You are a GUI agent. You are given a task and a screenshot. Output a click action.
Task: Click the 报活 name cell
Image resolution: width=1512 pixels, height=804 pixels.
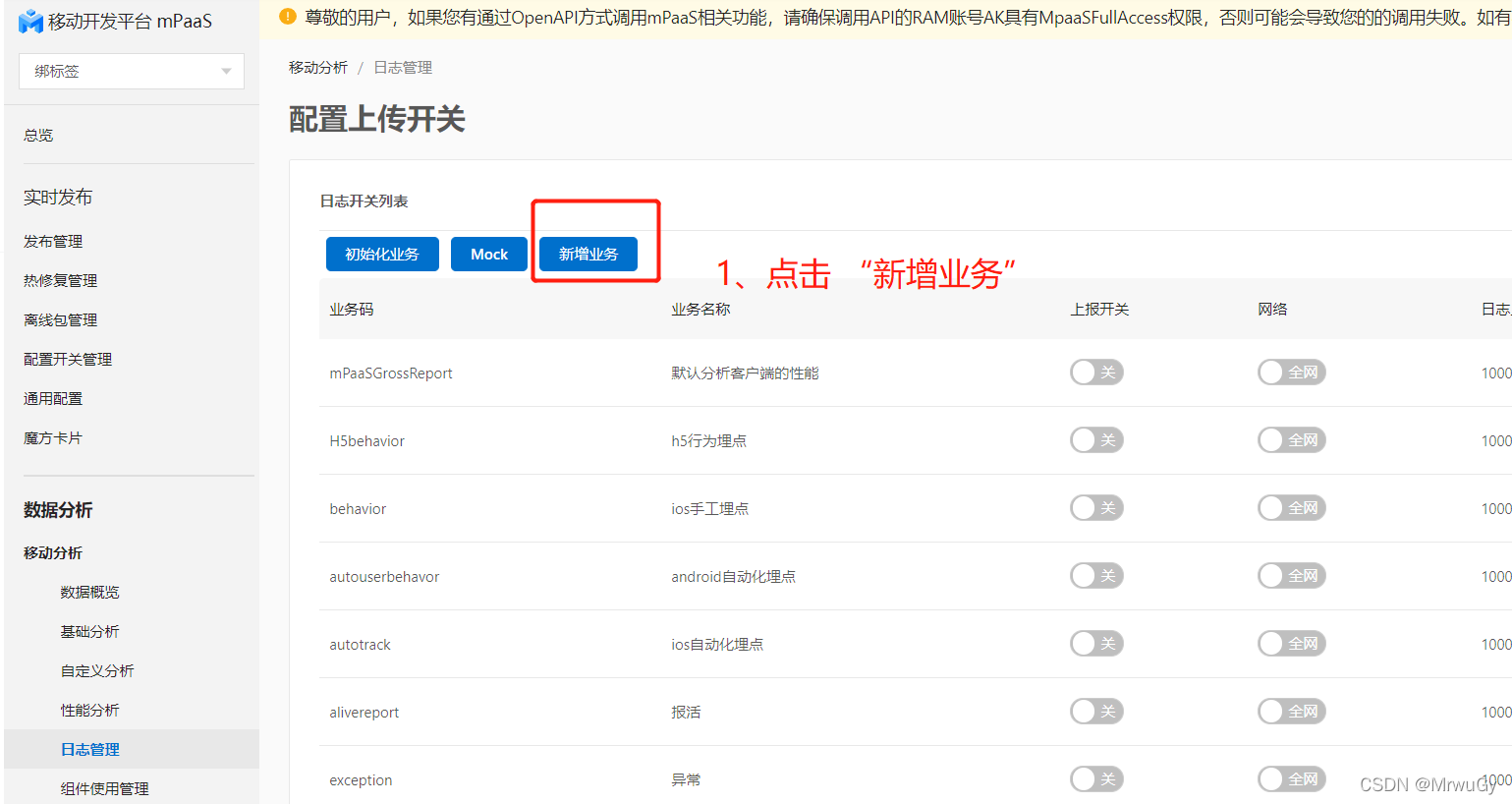coord(686,713)
